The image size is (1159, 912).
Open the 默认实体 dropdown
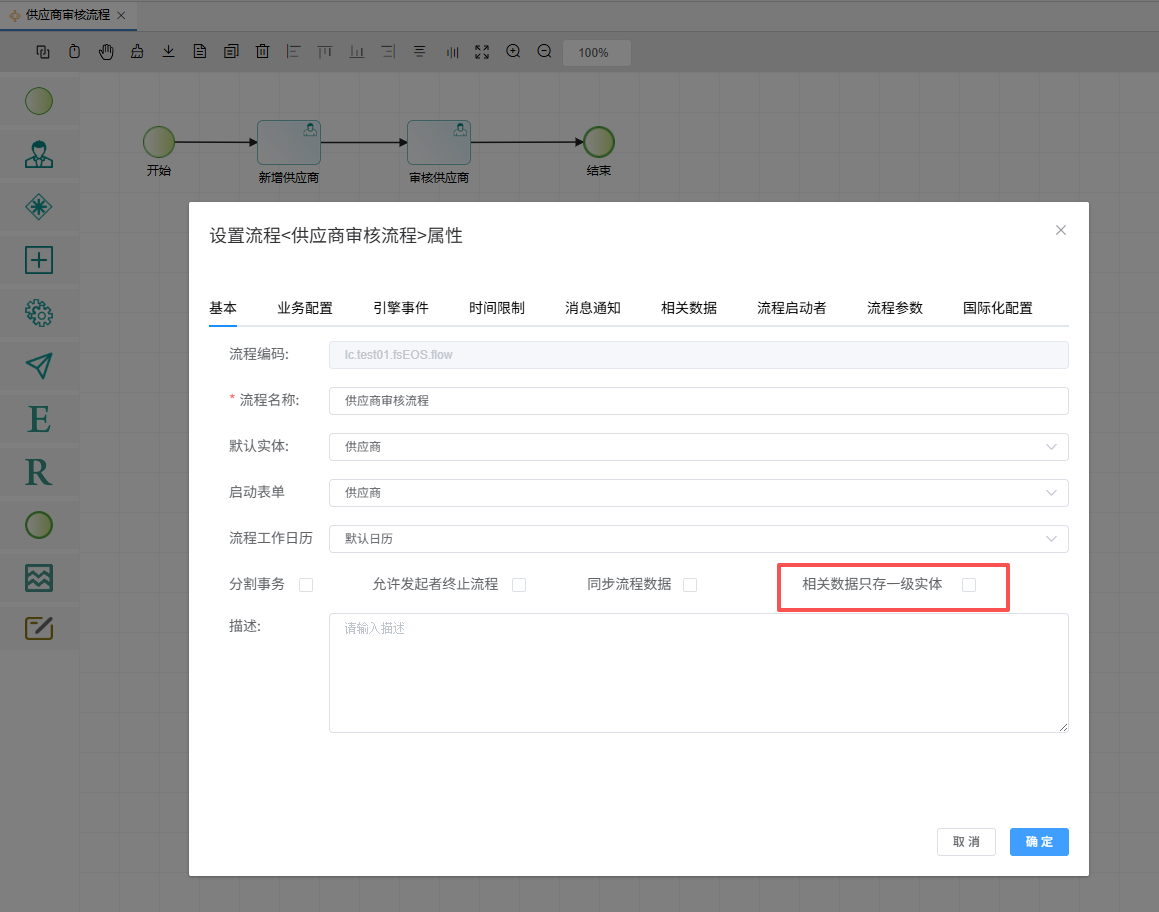point(698,447)
